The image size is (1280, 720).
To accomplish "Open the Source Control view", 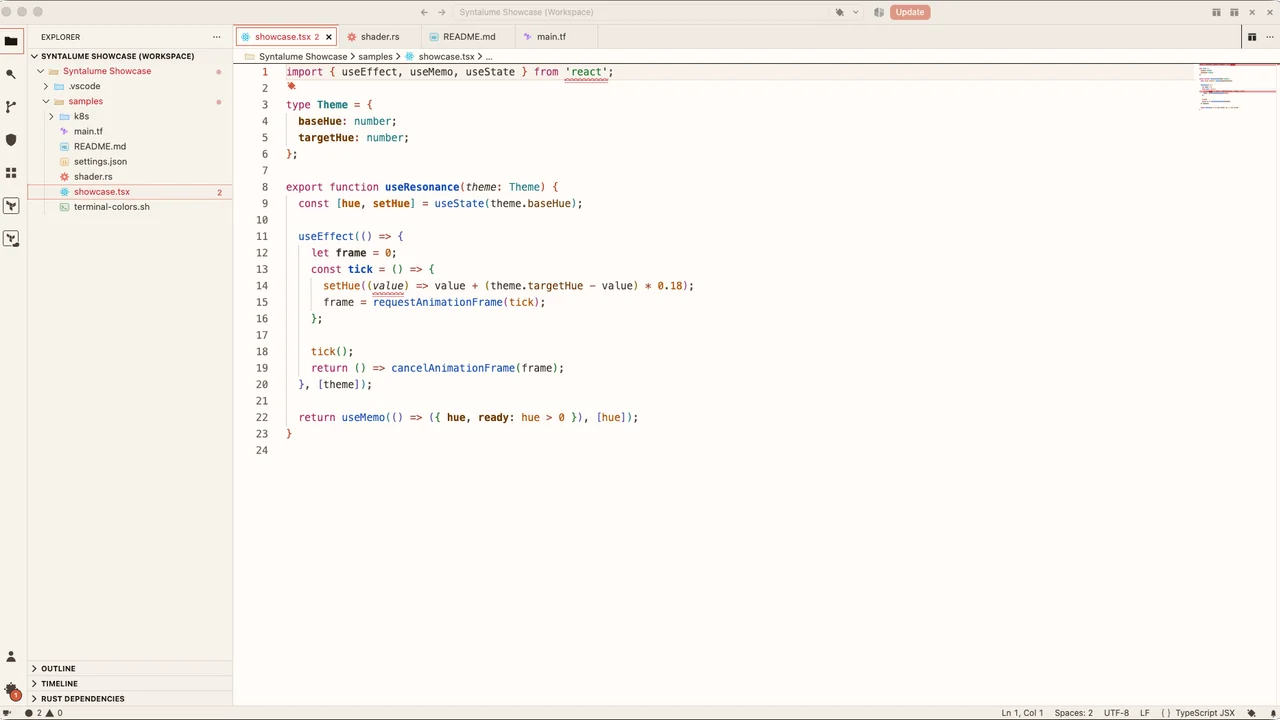I will pyautogui.click(x=11, y=107).
